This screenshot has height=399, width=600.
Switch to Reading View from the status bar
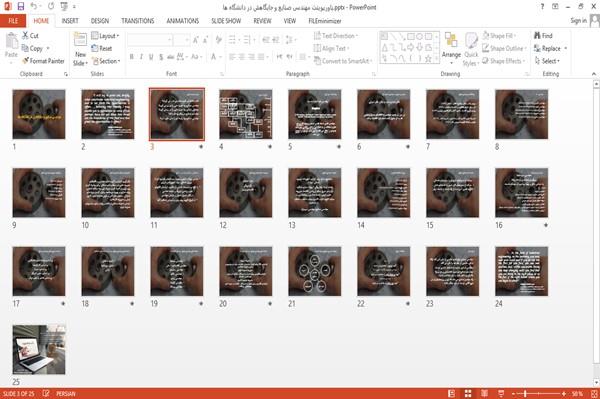[484, 394]
